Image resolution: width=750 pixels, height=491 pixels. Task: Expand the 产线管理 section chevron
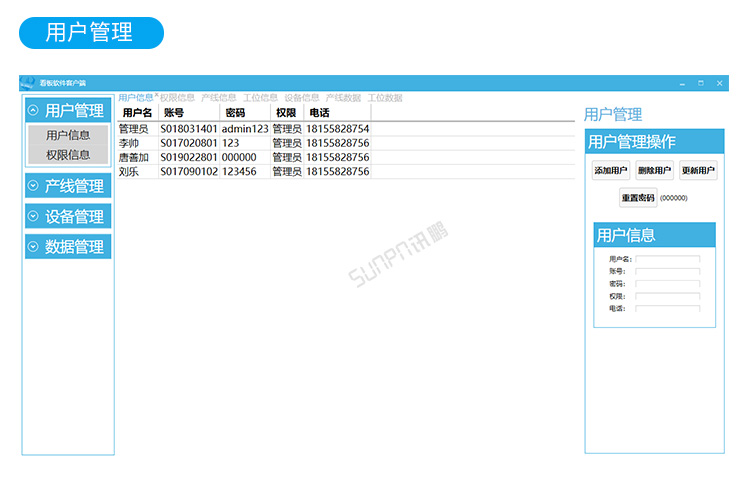(33, 186)
